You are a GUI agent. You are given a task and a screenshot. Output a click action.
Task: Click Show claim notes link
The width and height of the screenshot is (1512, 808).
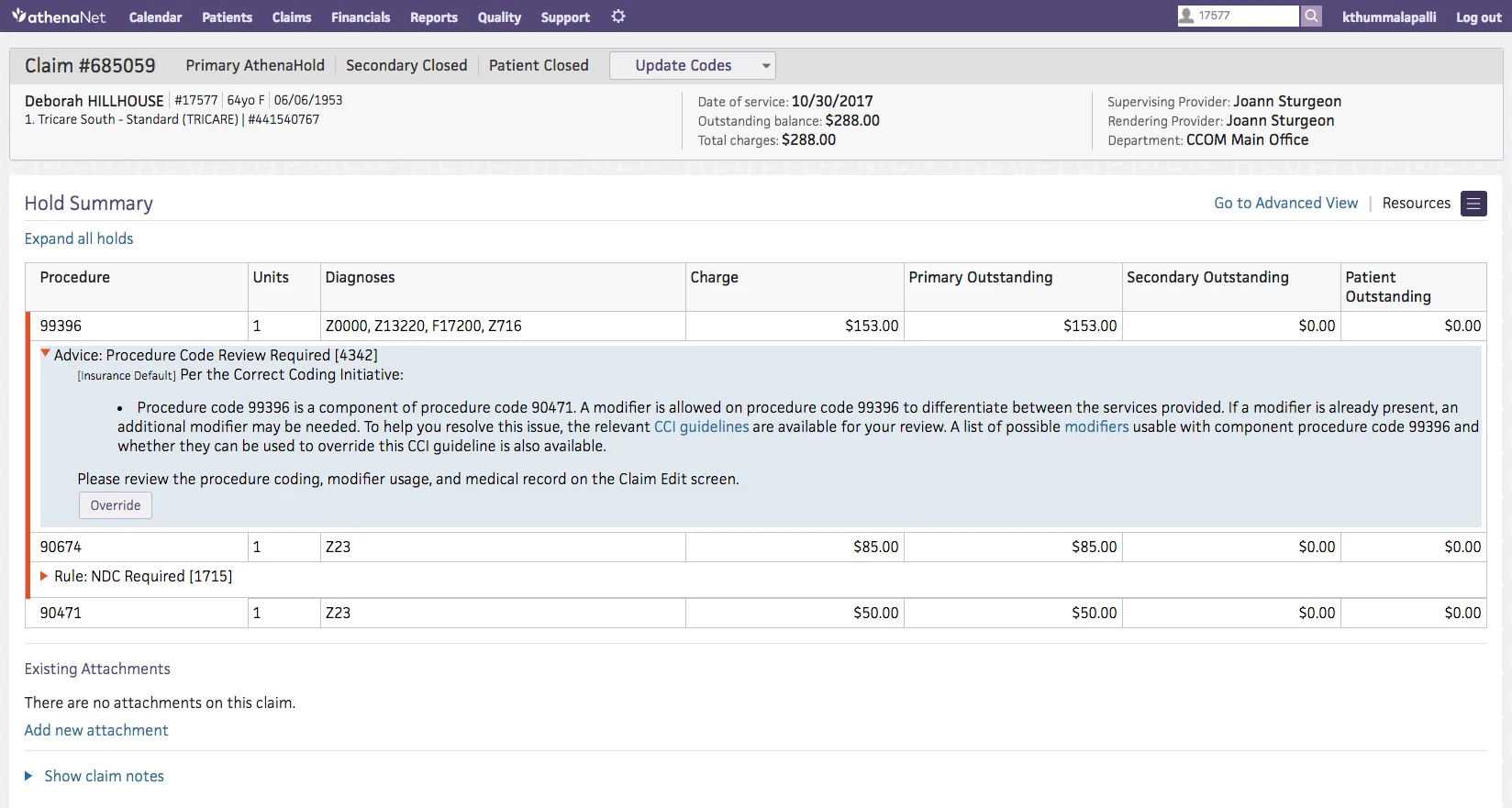click(104, 776)
